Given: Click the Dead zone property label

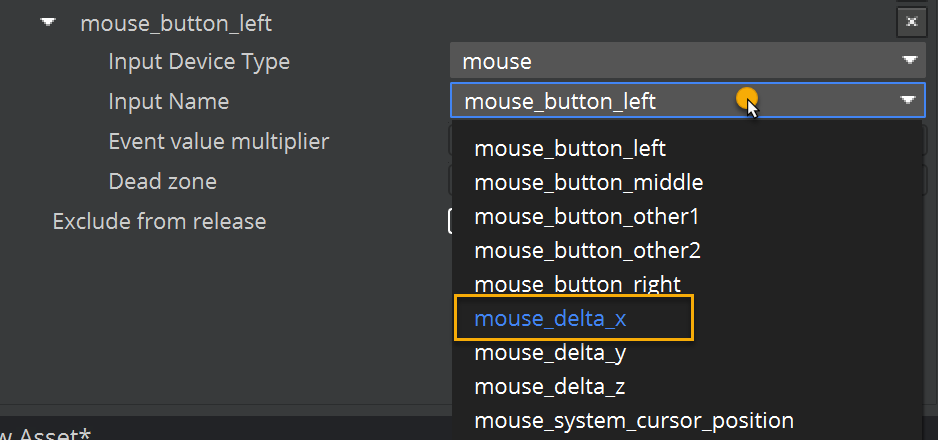Looking at the screenshot, I should 162,181.
